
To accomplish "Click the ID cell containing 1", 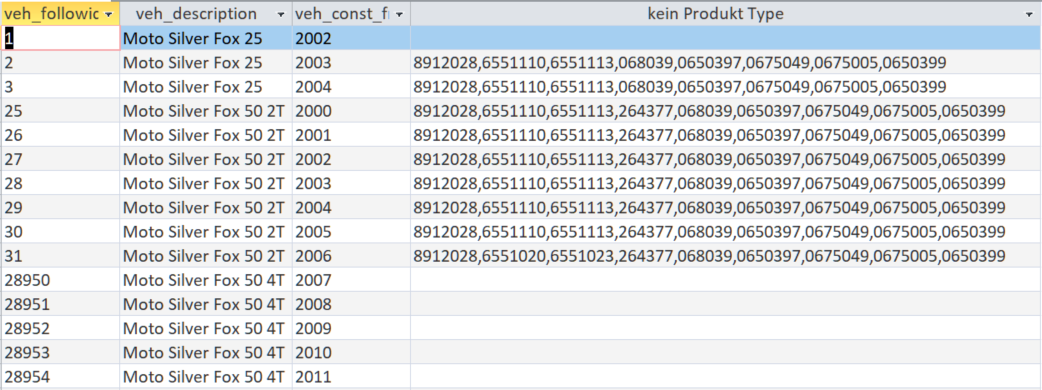I will 60,39.
